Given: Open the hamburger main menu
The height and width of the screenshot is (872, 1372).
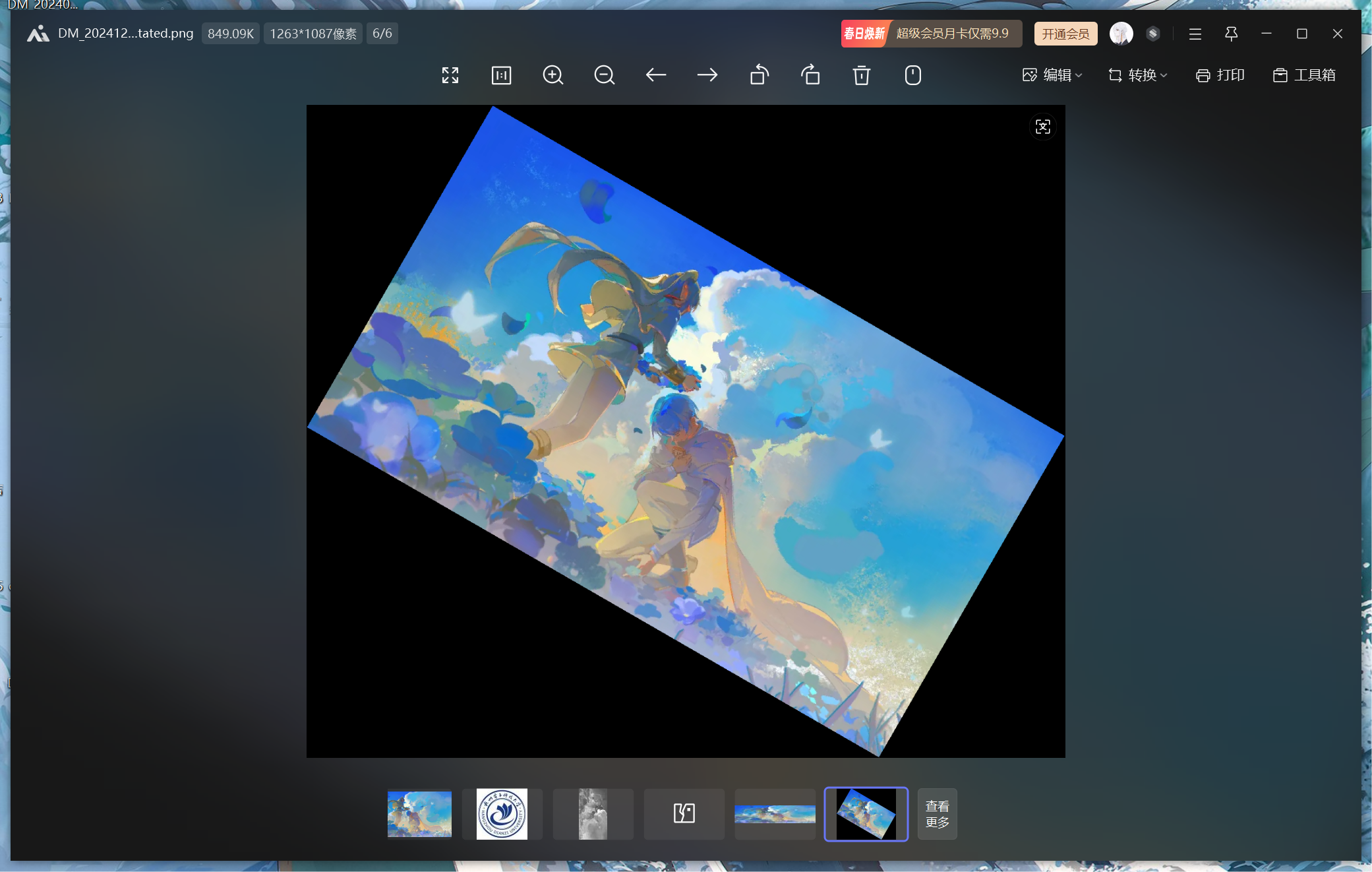Looking at the screenshot, I should tap(1195, 34).
